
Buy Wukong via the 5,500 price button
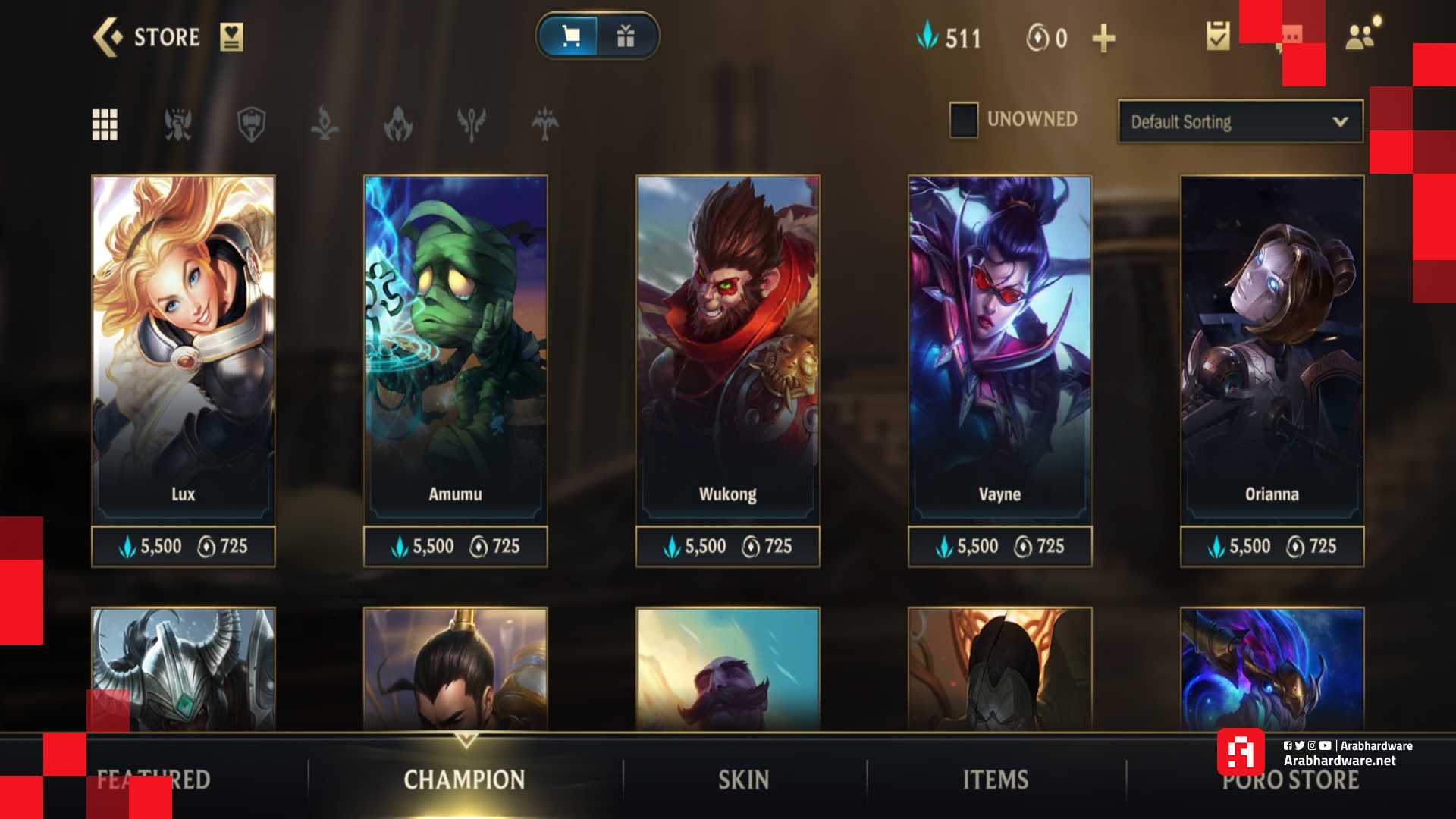click(x=727, y=546)
